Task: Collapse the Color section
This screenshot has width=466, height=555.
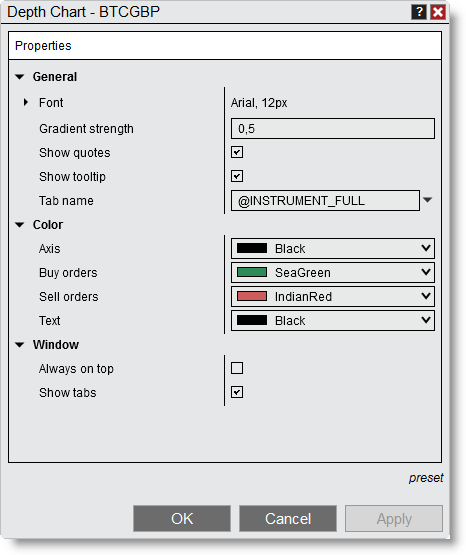Action: coord(20,225)
